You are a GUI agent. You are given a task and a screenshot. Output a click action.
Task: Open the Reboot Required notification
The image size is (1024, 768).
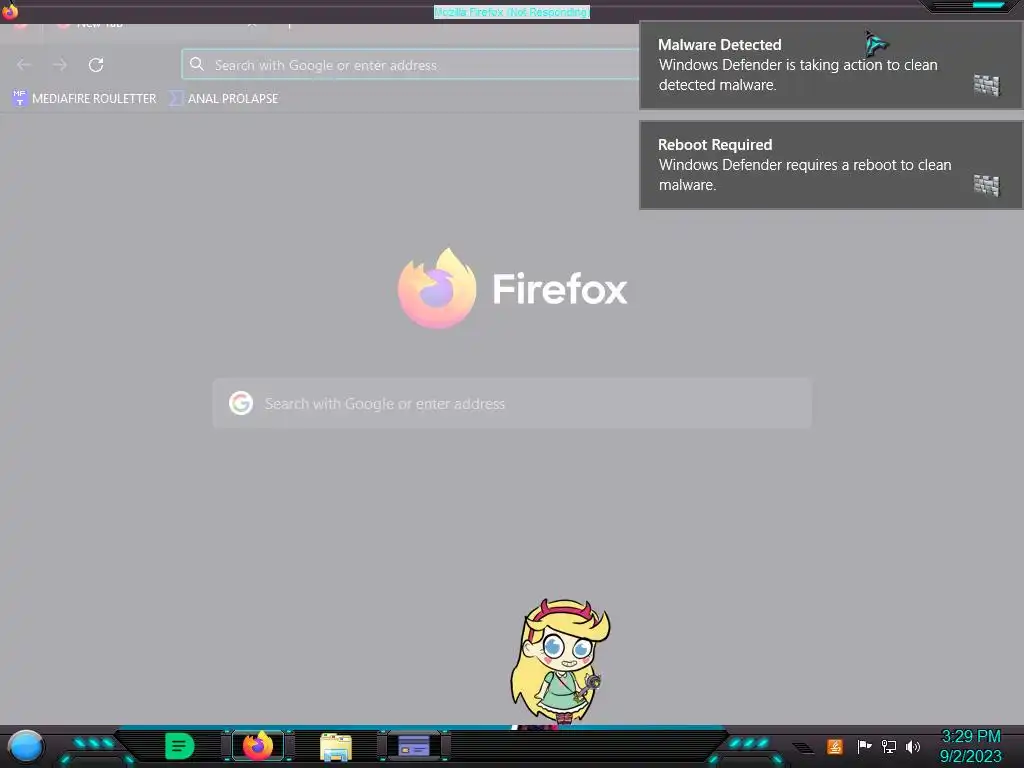830,165
